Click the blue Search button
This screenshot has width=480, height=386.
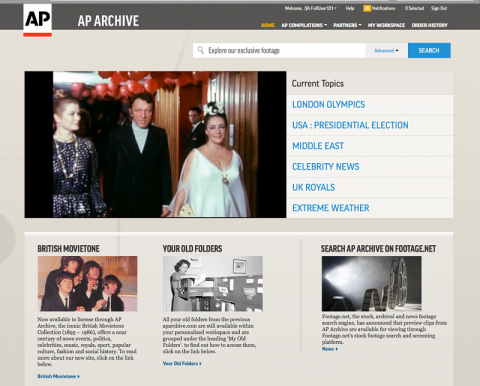point(429,50)
